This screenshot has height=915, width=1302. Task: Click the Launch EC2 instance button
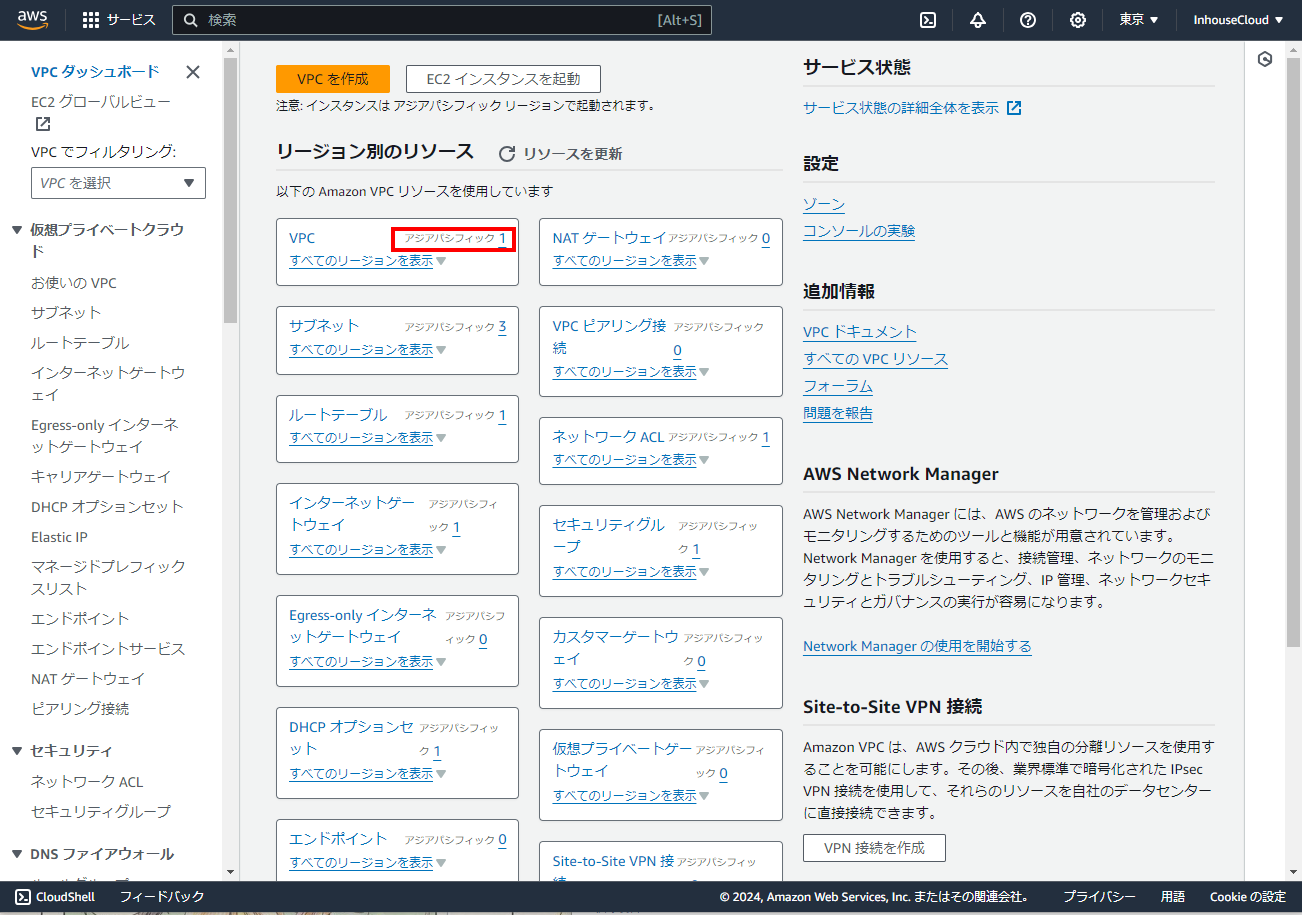coord(503,79)
